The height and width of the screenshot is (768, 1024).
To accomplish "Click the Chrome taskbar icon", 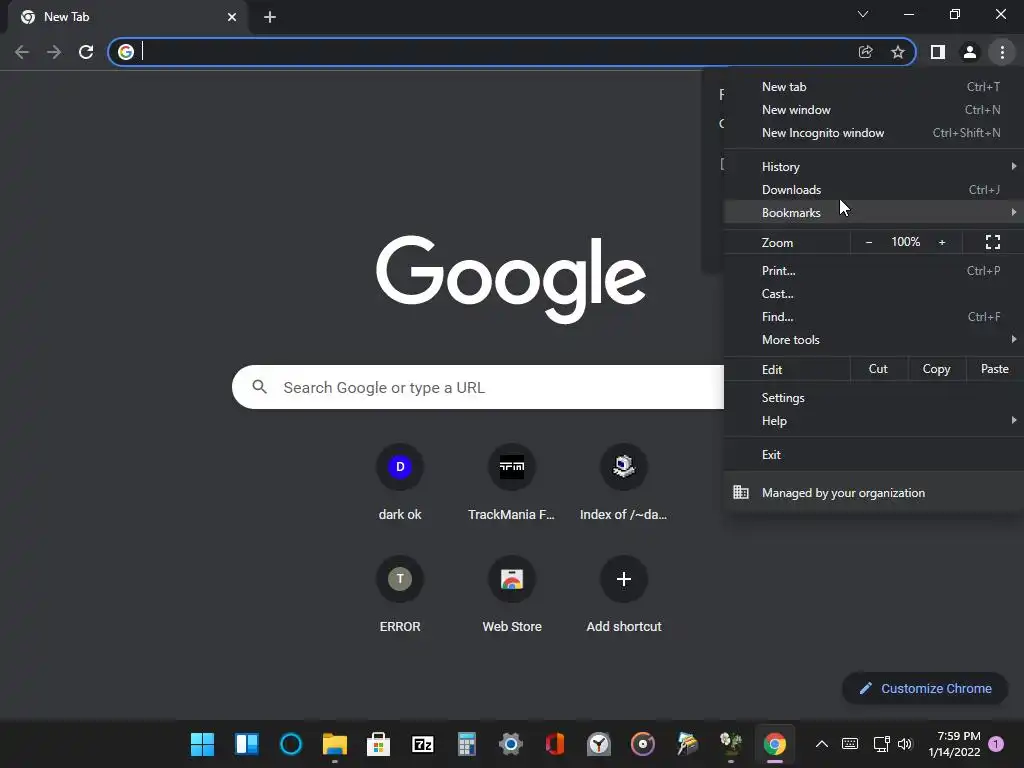I will click(775, 744).
